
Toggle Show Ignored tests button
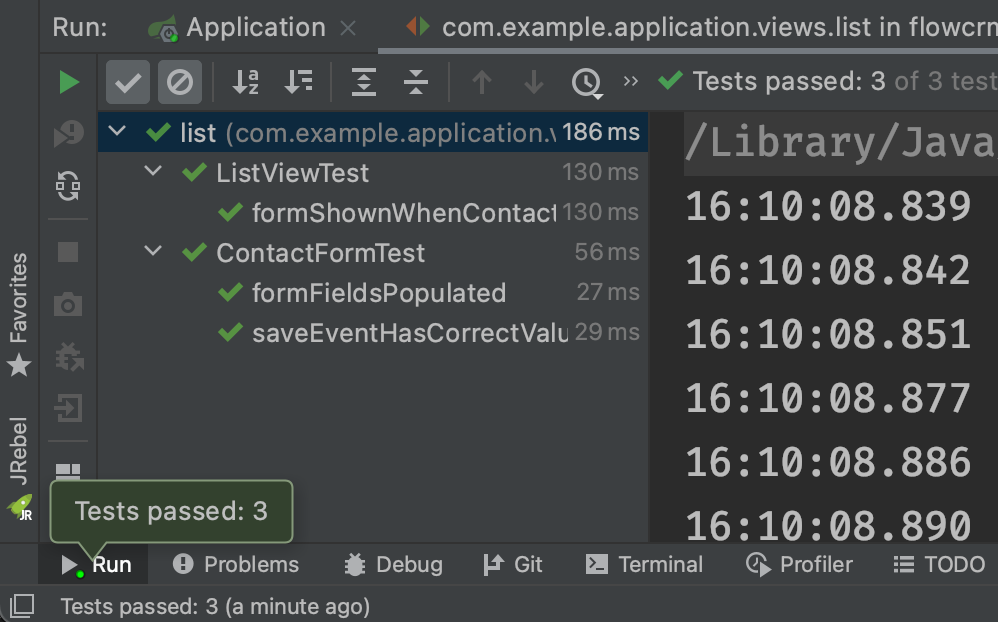click(x=180, y=82)
